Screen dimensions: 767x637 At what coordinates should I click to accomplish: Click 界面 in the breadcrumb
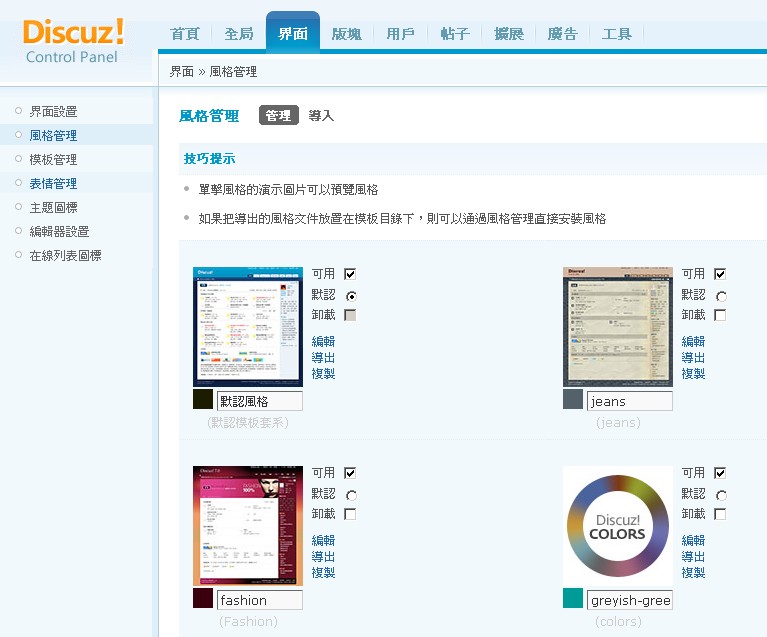(x=181, y=71)
